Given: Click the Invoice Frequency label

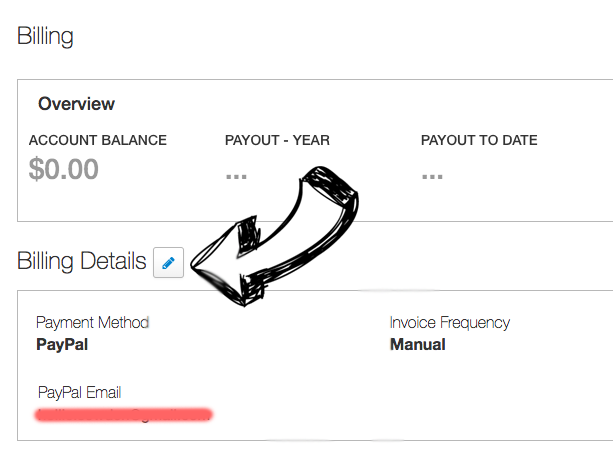Looking at the screenshot, I should tap(449, 323).
